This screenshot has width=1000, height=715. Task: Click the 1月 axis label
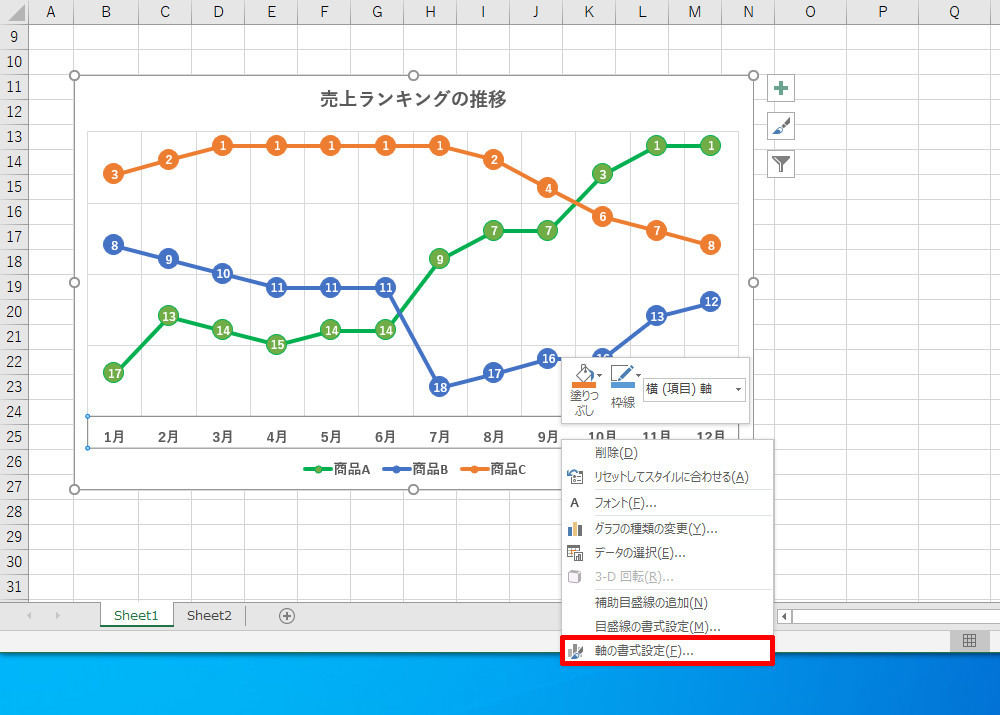(x=114, y=437)
